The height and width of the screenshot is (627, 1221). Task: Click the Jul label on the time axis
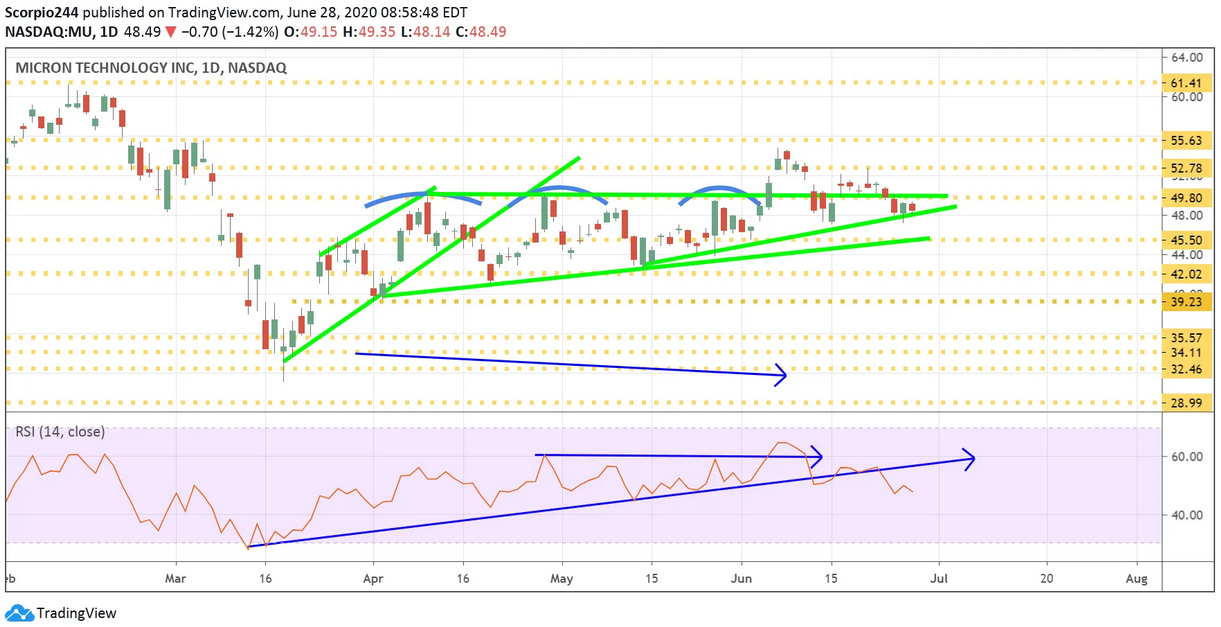pos(939,578)
